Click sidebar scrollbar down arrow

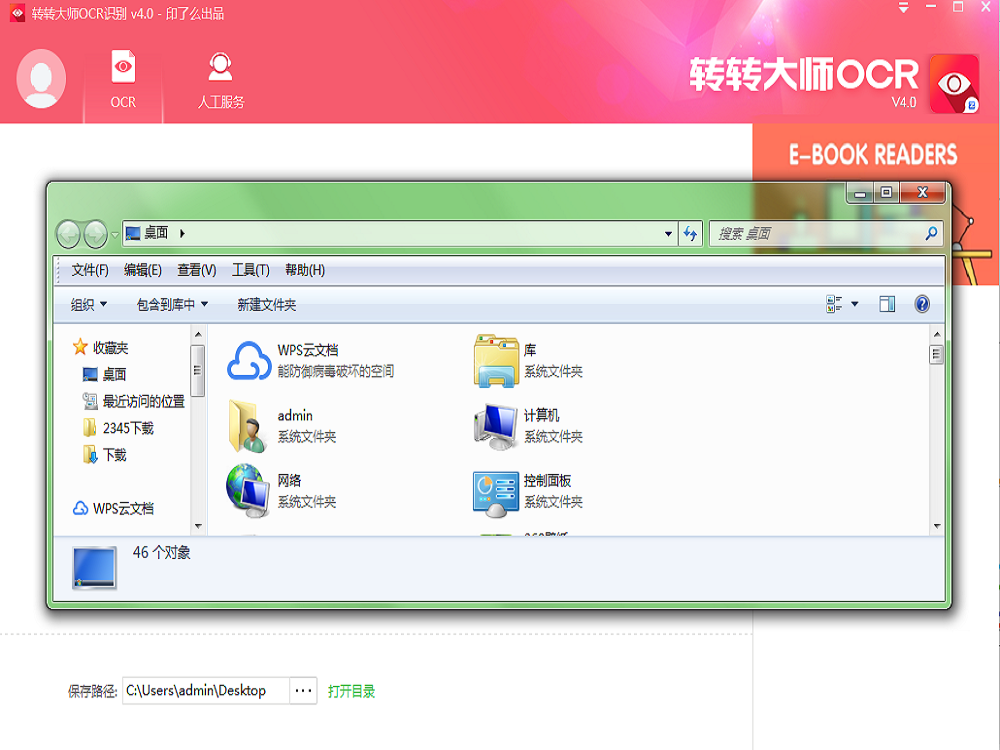tap(198, 526)
